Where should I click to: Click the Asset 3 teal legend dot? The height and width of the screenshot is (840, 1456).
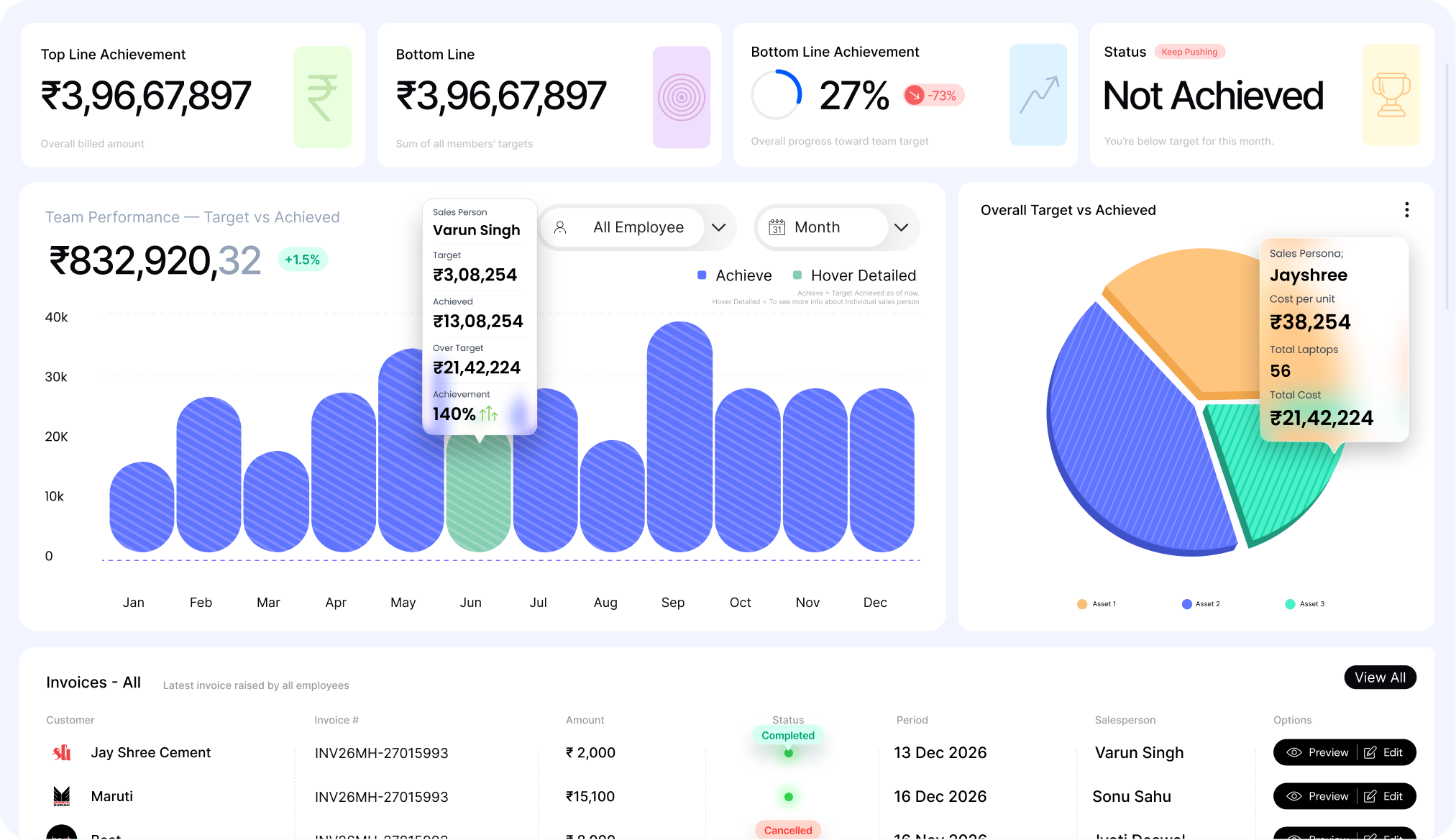click(x=1290, y=604)
